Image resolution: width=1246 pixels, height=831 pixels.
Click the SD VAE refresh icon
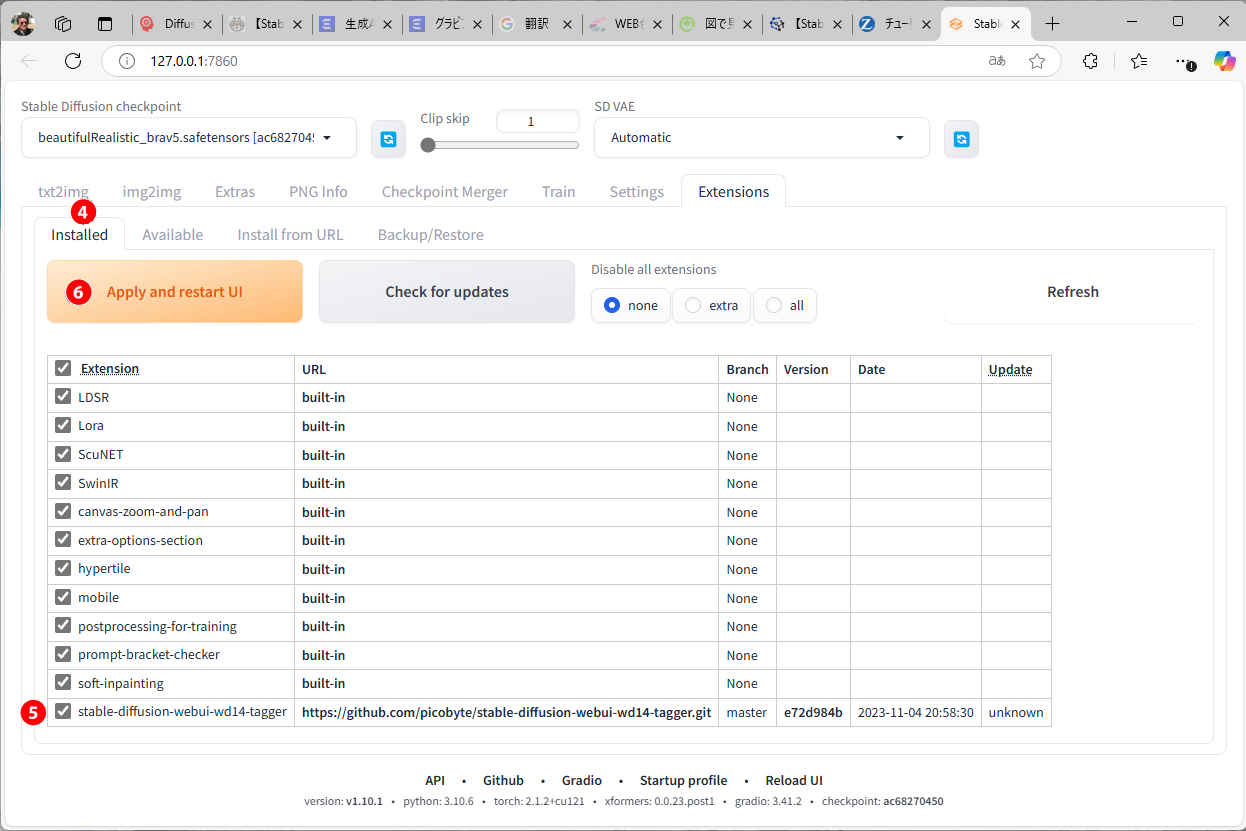(961, 139)
